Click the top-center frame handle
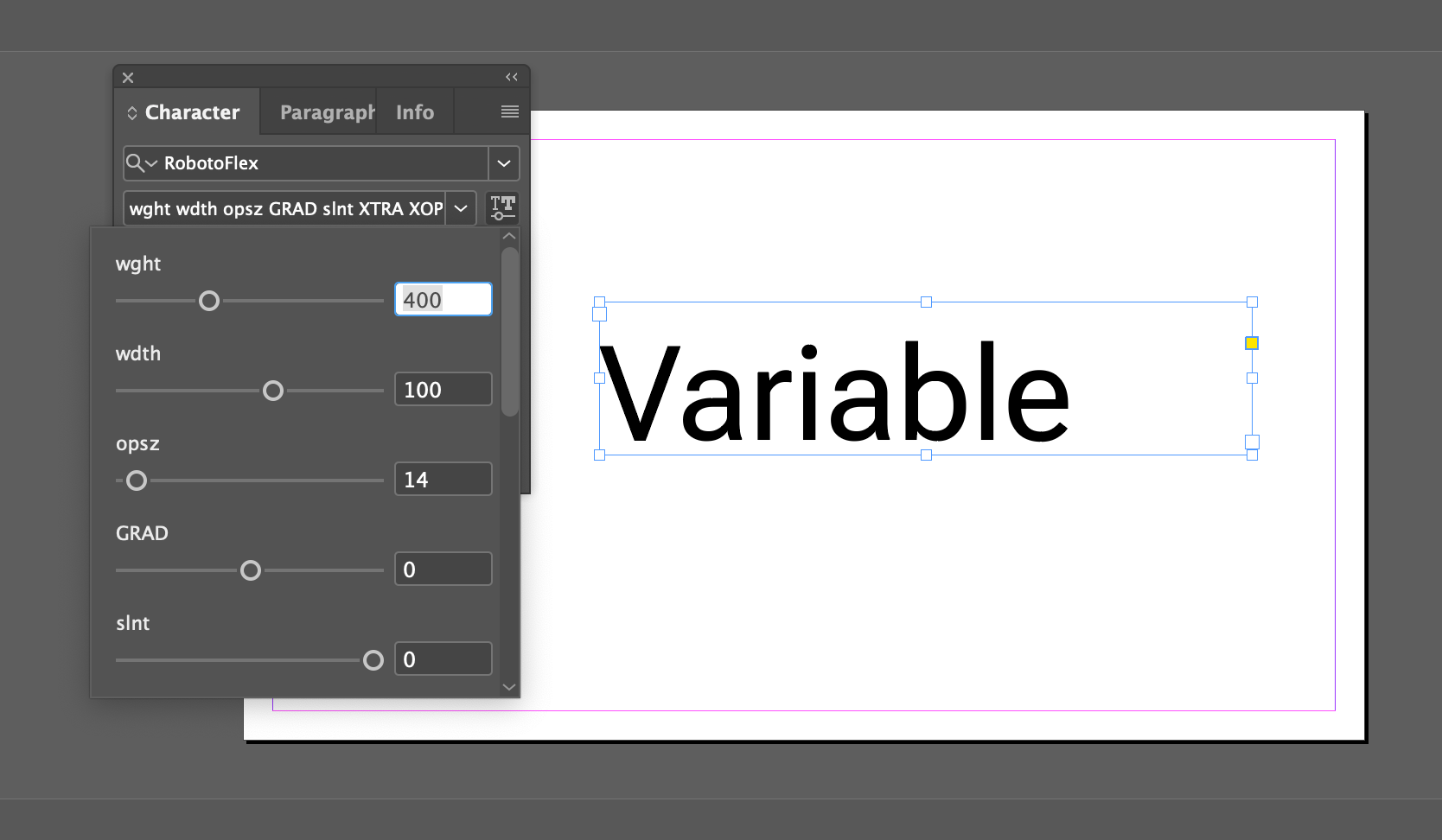Screen dimensions: 1442x840 926,302
